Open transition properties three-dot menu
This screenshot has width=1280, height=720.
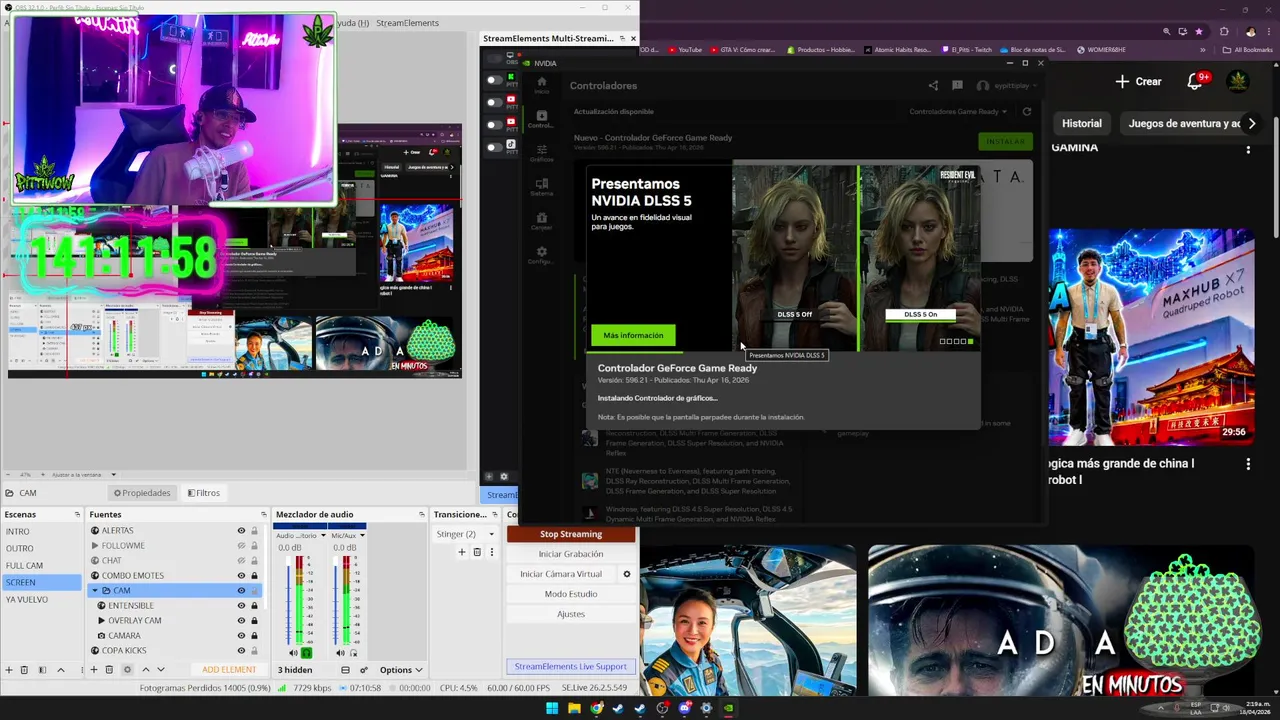coord(491,552)
